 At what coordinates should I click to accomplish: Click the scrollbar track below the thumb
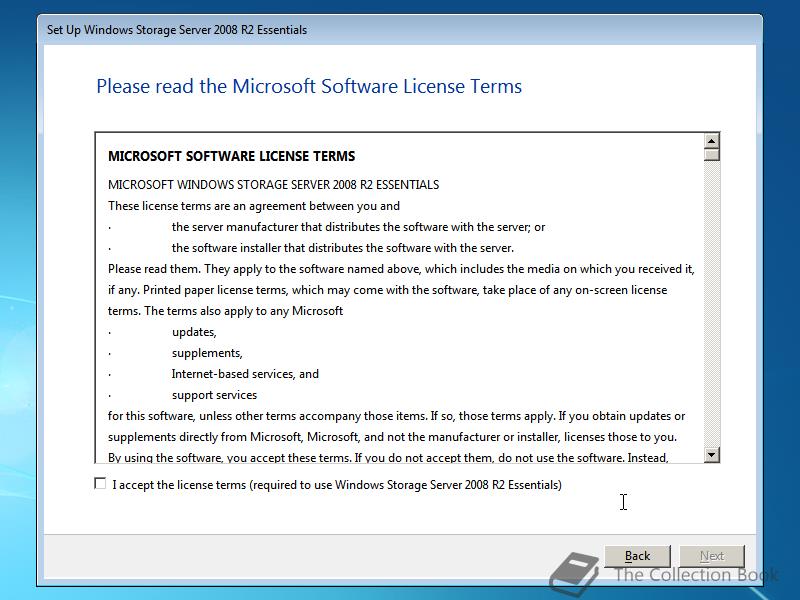click(711, 304)
